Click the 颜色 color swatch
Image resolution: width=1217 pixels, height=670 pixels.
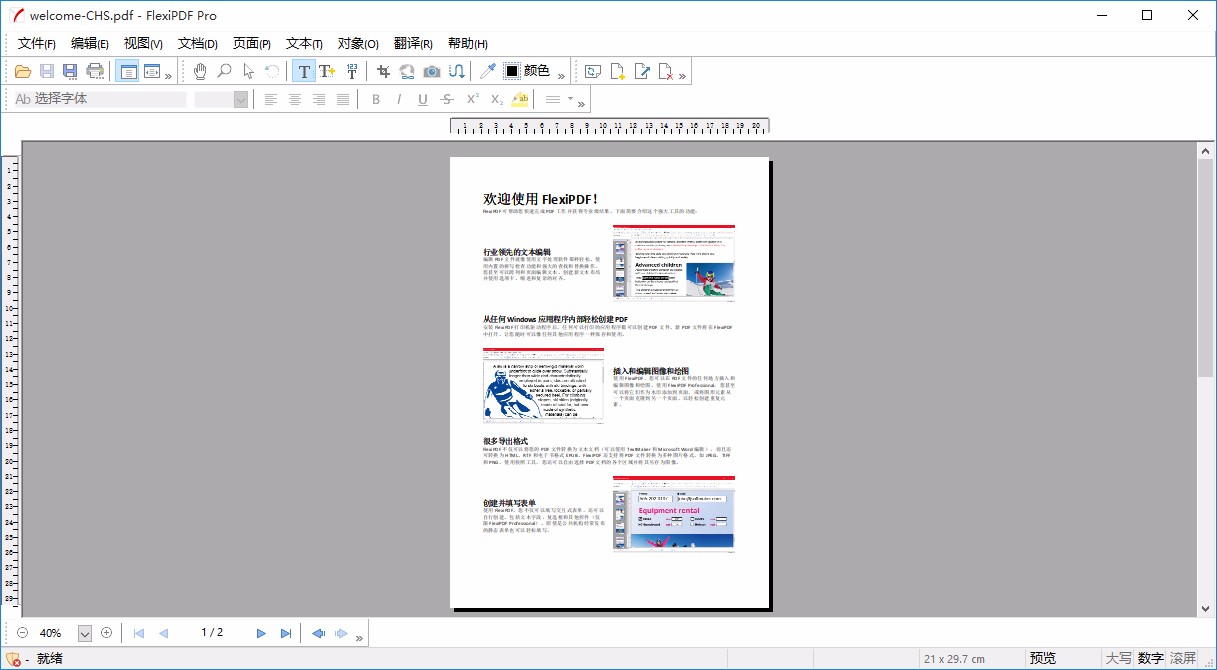512,71
